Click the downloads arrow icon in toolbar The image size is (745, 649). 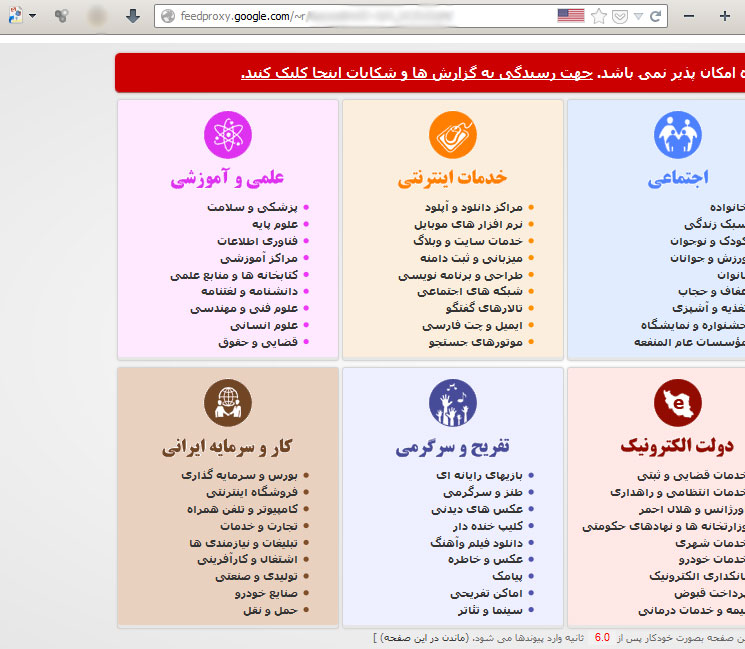click(133, 16)
